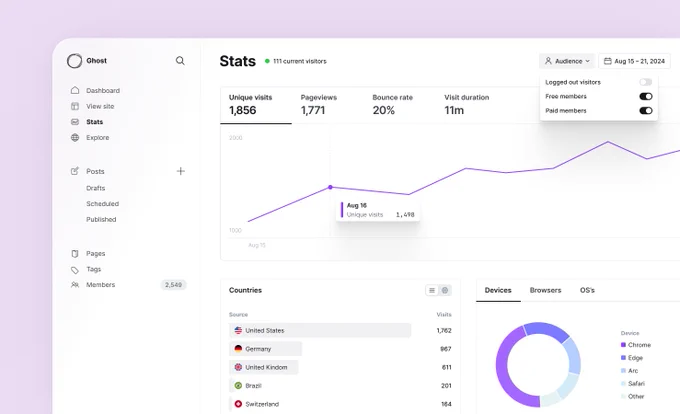Open Posts list in sidebar
Image resolution: width=680 pixels, height=414 pixels.
click(x=95, y=171)
